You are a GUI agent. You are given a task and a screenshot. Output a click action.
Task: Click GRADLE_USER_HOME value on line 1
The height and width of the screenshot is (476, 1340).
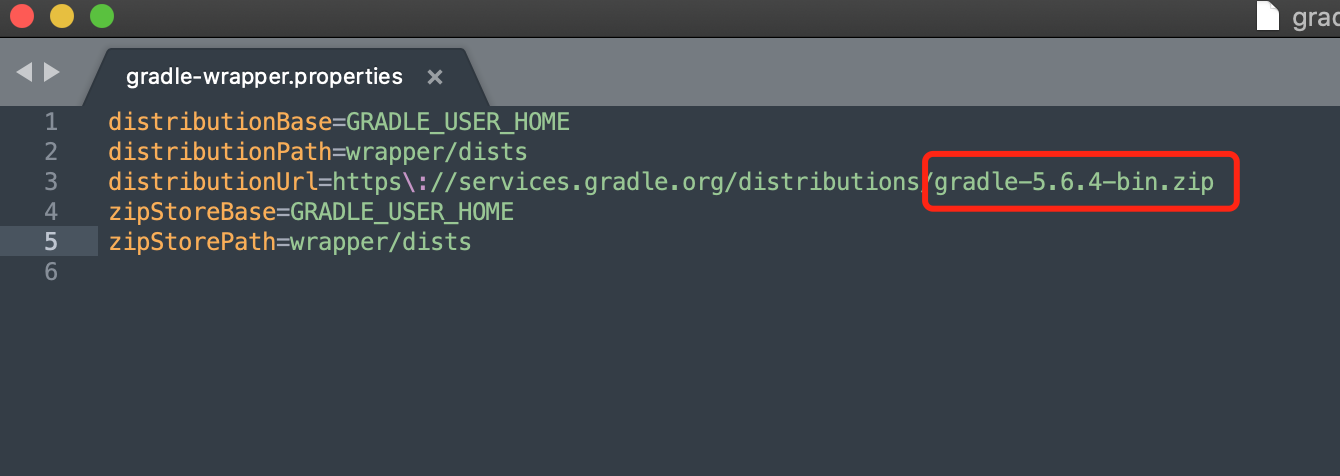[x=458, y=122]
